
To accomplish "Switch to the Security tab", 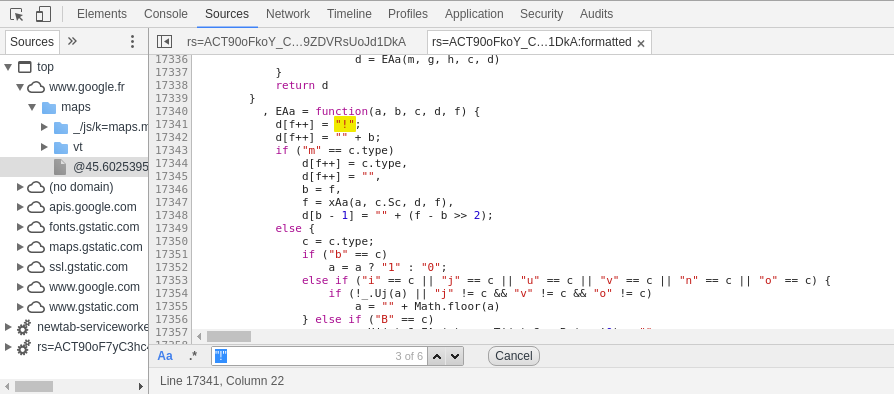I will pos(541,14).
